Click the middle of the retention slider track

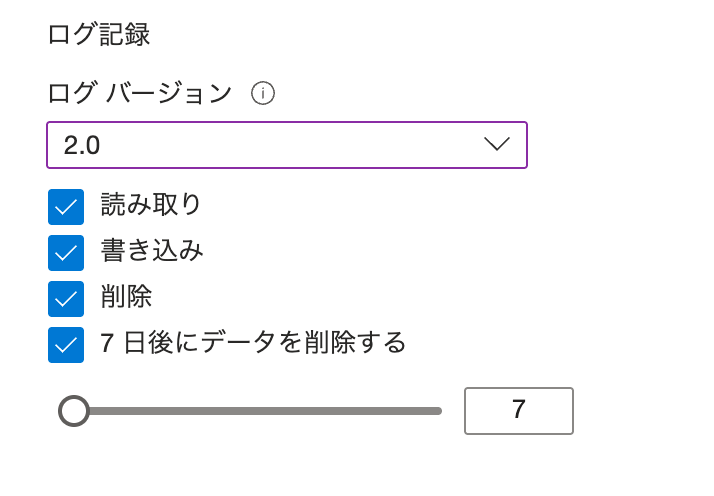click(x=258, y=411)
